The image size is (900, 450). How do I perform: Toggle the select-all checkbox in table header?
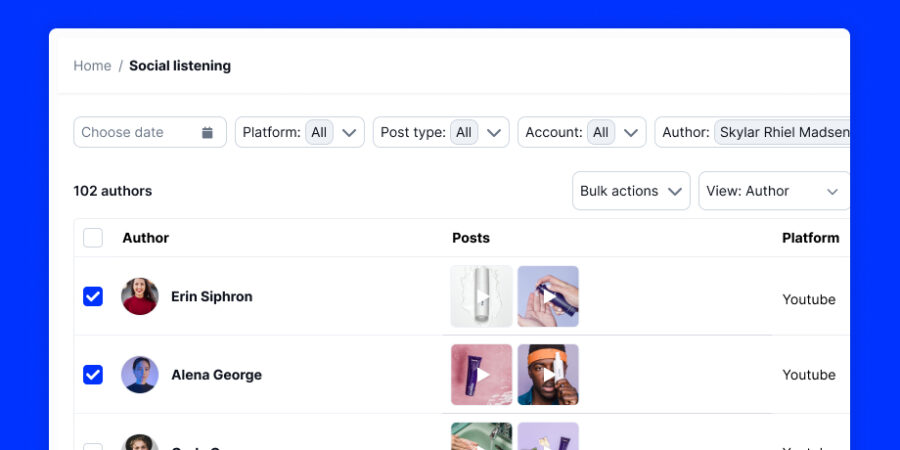pos(93,238)
